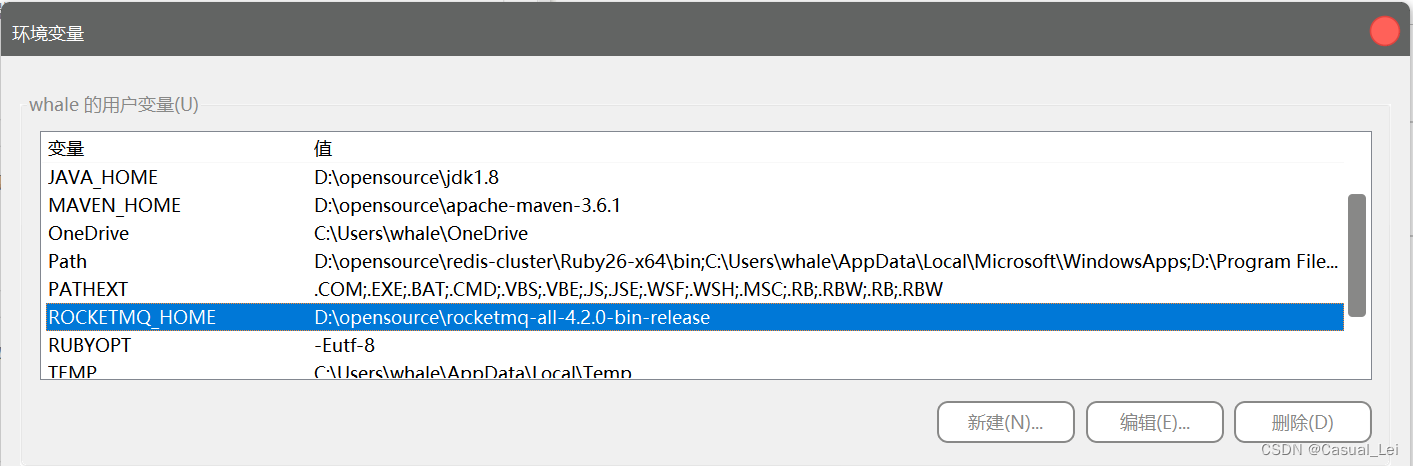This screenshot has width=1413, height=466.
Task: Click the value D:\opensource\apache-maven-3.6.1
Action: [x=467, y=205]
